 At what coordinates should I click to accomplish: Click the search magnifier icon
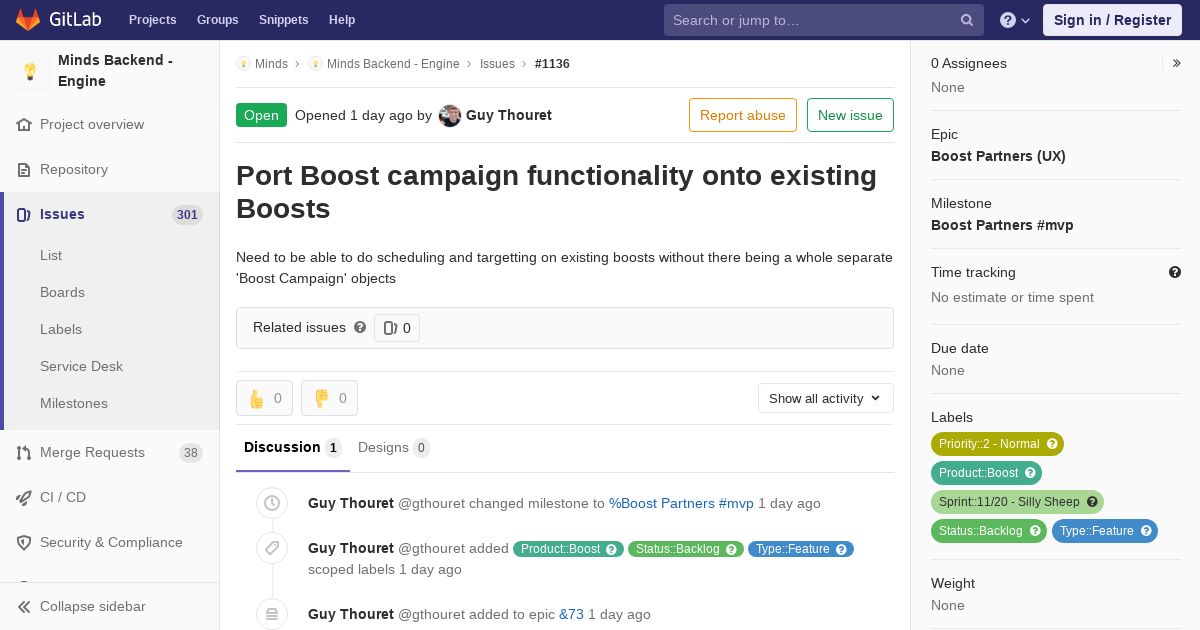(x=967, y=20)
